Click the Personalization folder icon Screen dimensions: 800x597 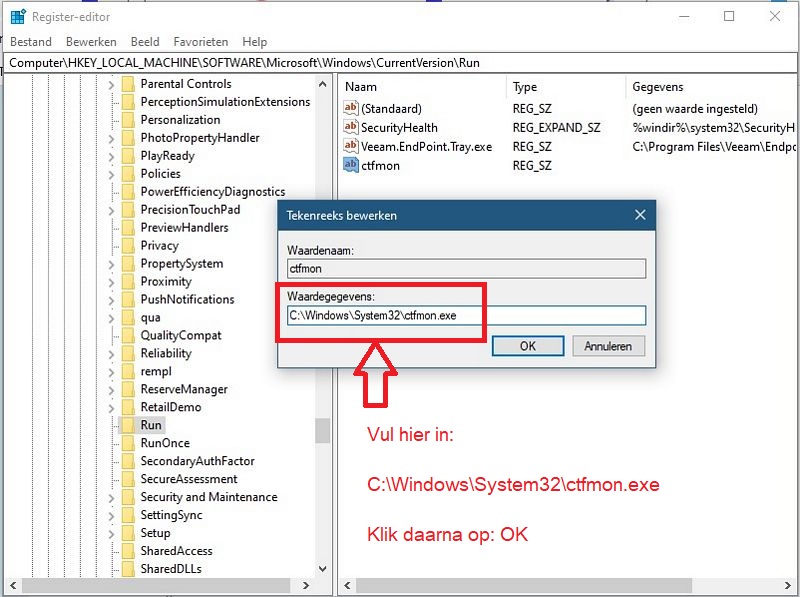pyautogui.click(x=128, y=119)
